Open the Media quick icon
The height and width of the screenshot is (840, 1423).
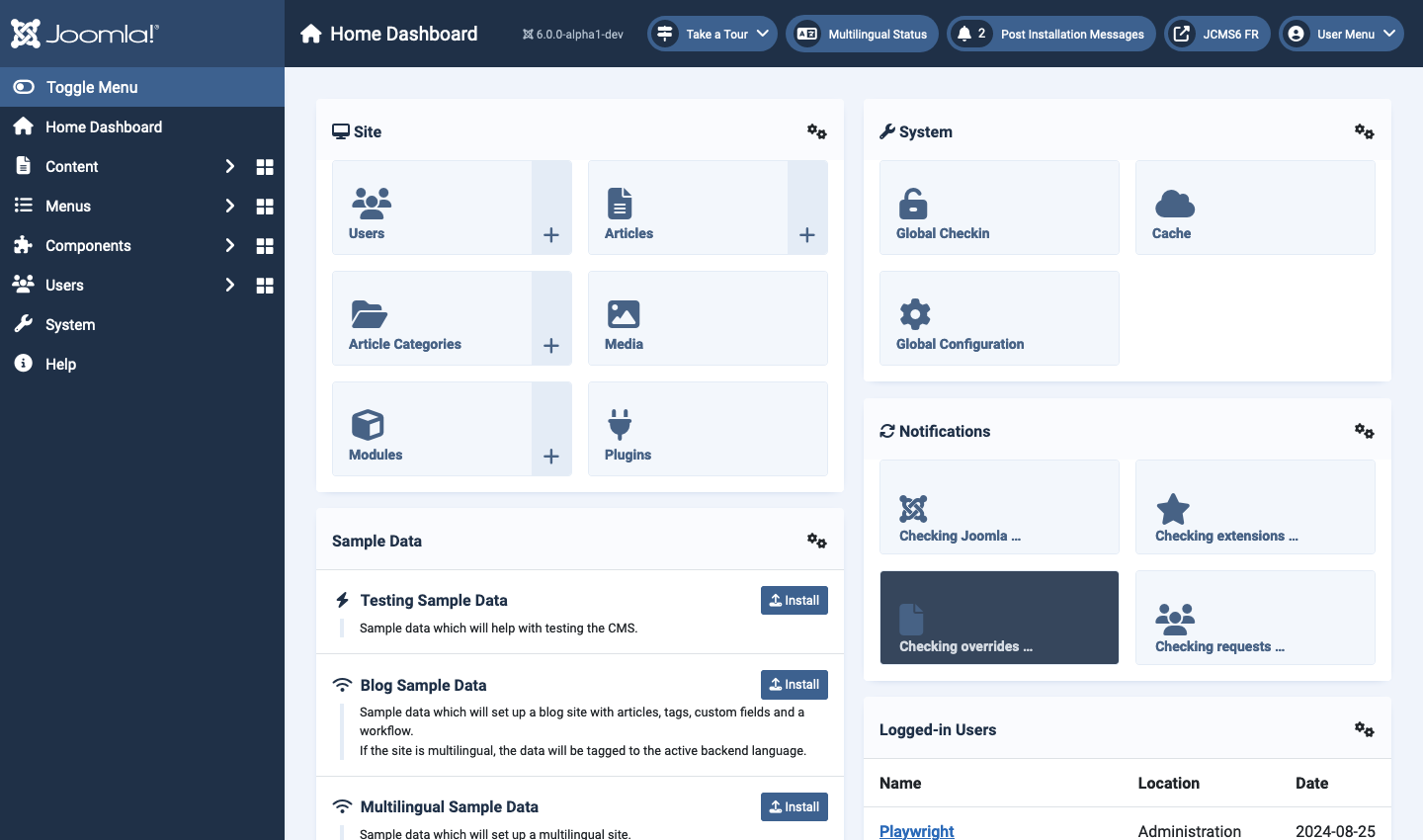click(x=708, y=318)
